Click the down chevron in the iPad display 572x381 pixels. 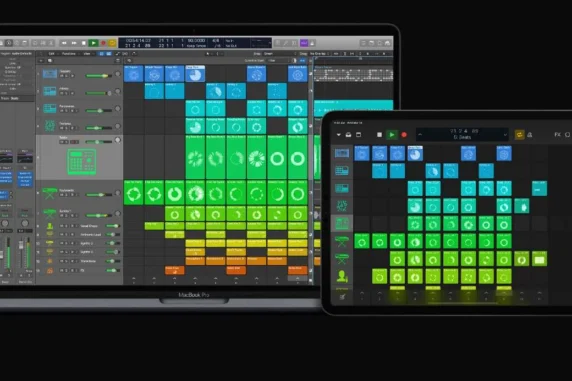505,135
